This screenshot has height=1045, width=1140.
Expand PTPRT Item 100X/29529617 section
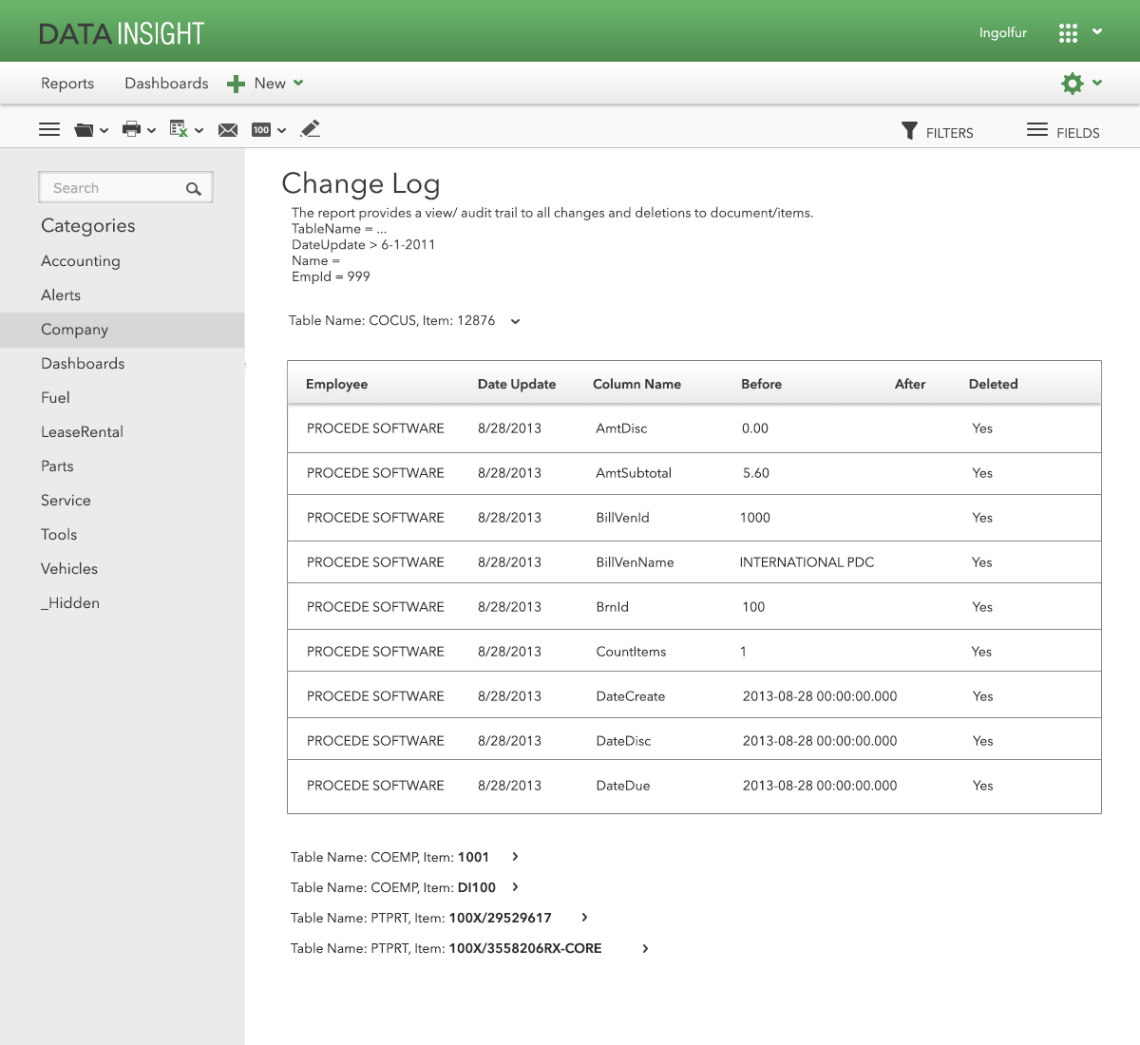(x=584, y=917)
